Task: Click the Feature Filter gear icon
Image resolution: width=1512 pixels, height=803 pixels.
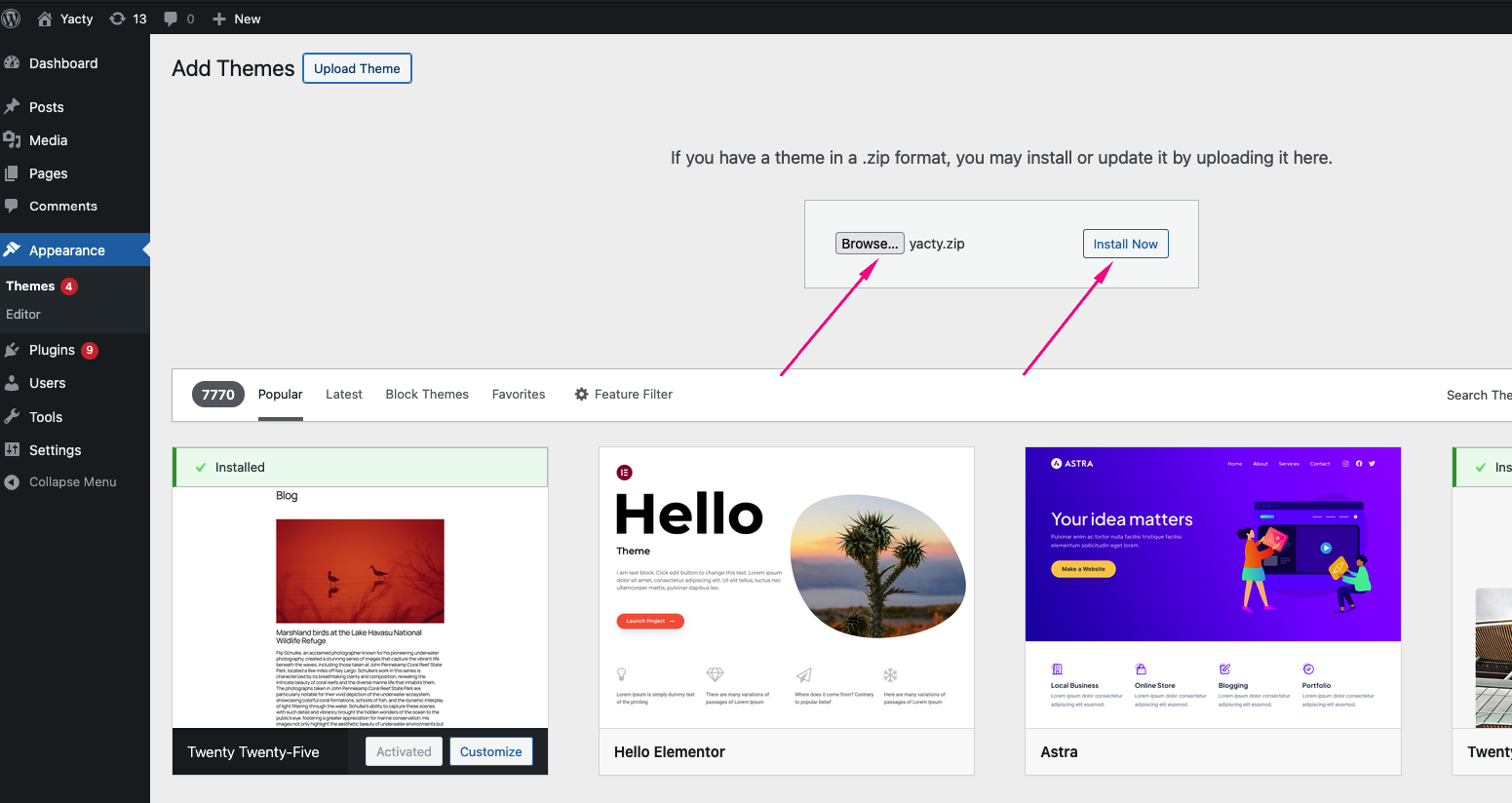Action: pos(582,395)
